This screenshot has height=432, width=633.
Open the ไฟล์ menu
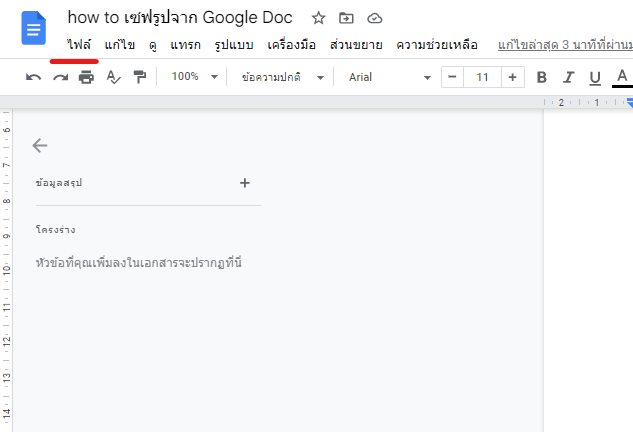click(x=79, y=45)
